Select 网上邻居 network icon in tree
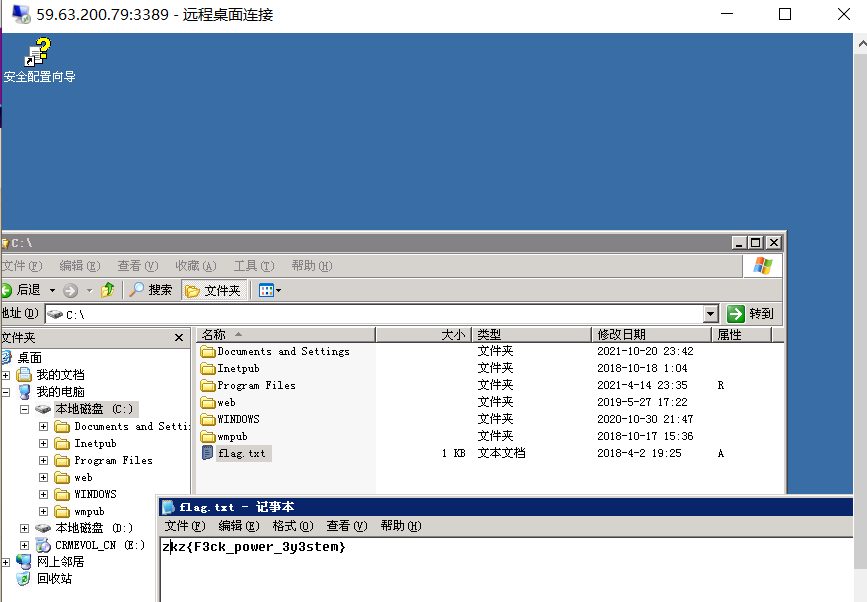This screenshot has width=867, height=602. [24, 562]
